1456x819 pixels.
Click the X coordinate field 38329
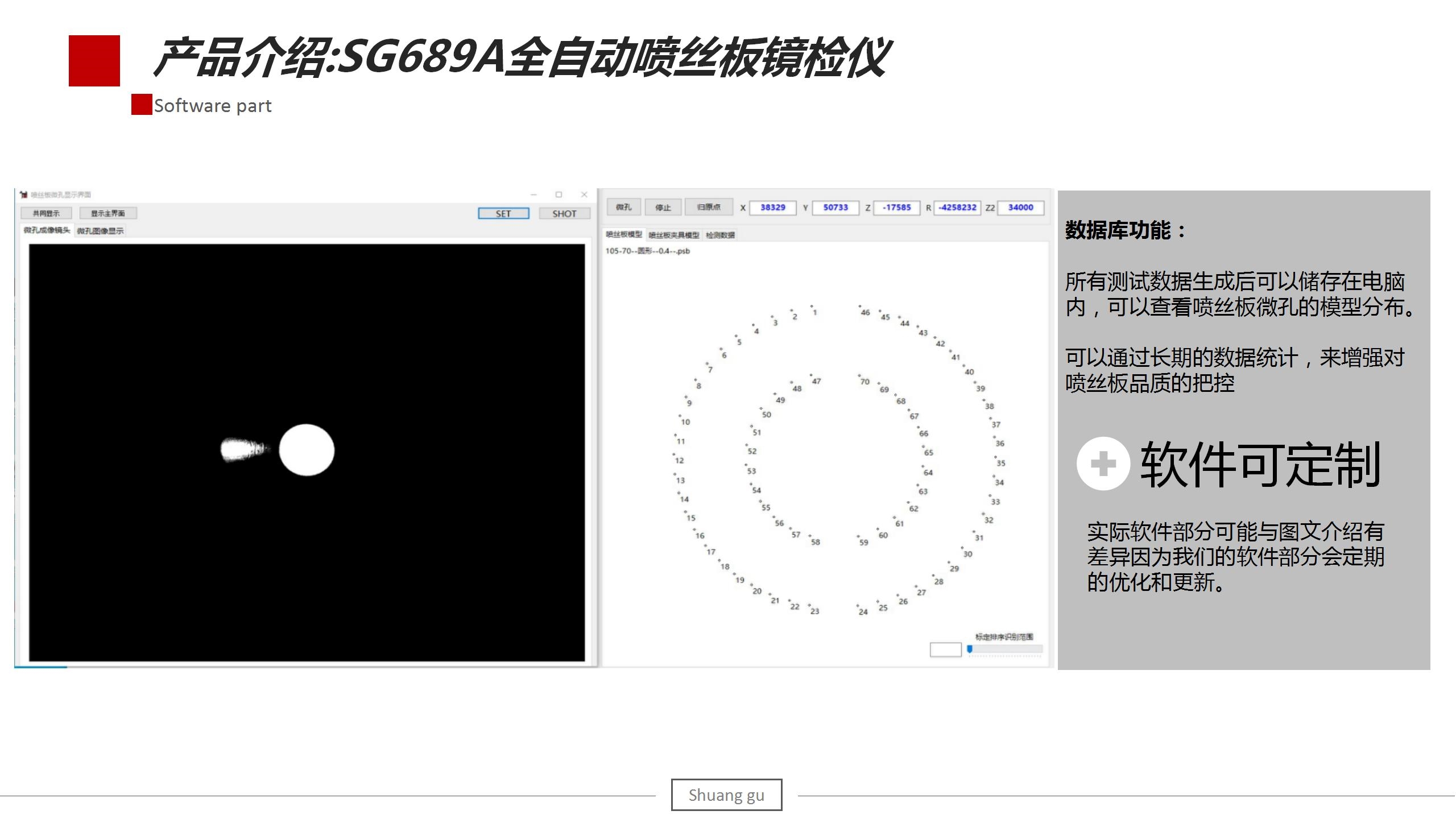coord(772,208)
